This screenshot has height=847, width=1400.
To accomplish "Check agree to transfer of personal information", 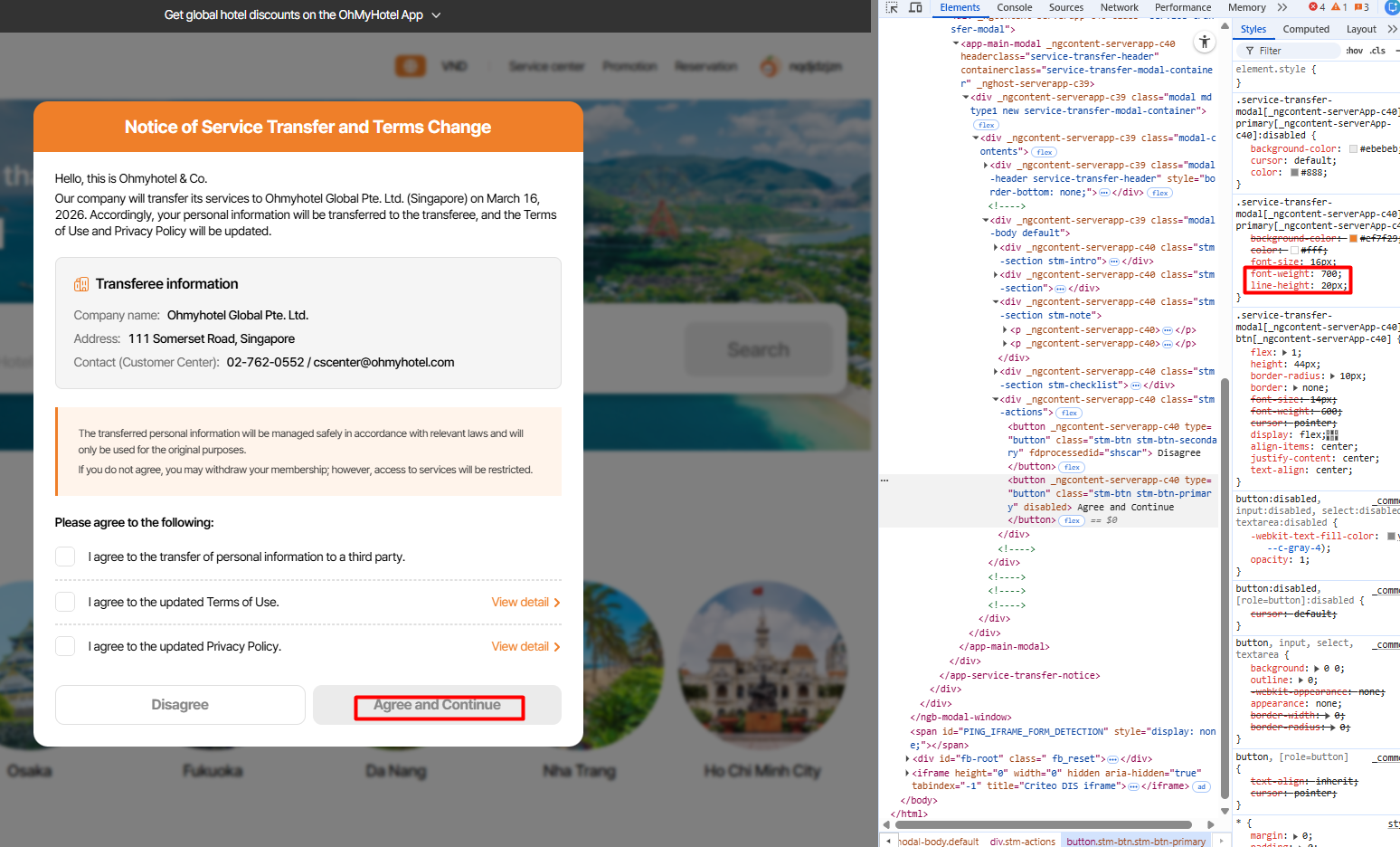I will [x=65, y=557].
